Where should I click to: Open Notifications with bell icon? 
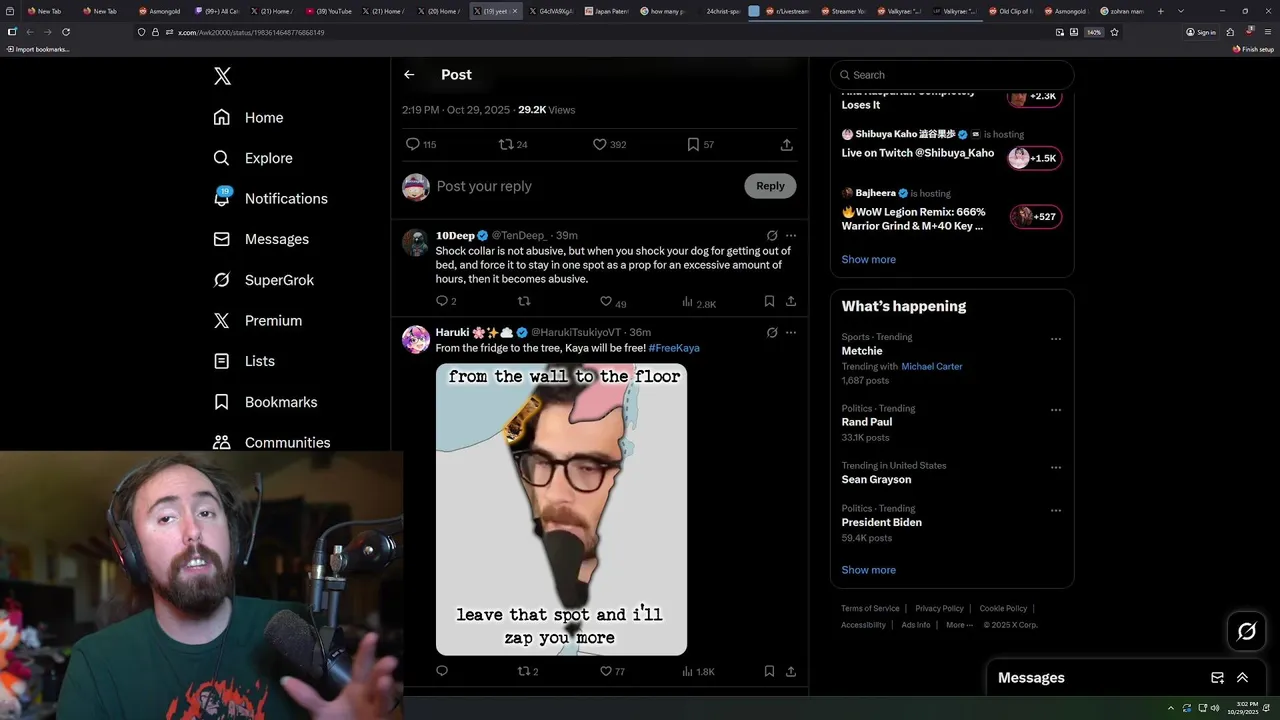pyautogui.click(x=271, y=198)
